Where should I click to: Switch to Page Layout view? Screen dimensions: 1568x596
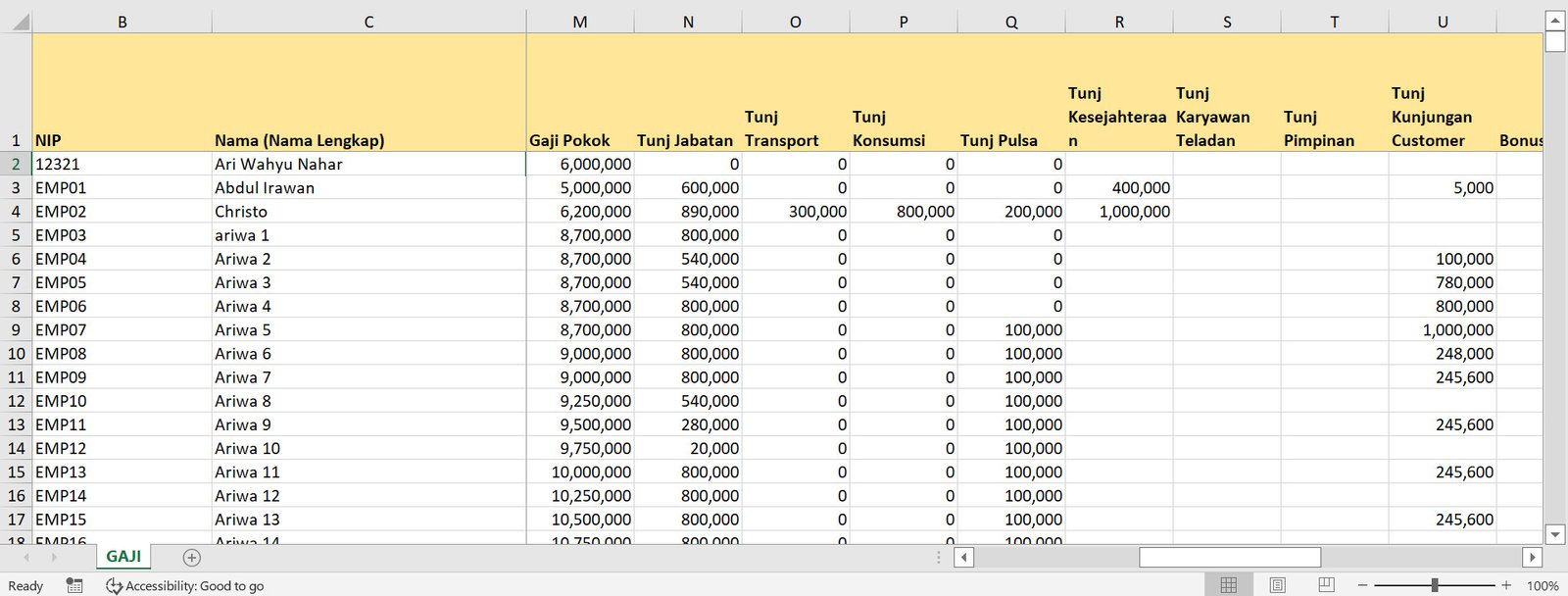[1277, 585]
